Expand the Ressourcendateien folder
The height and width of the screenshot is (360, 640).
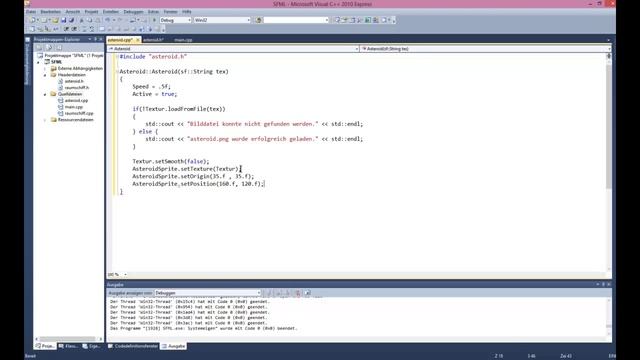[x=45, y=120]
